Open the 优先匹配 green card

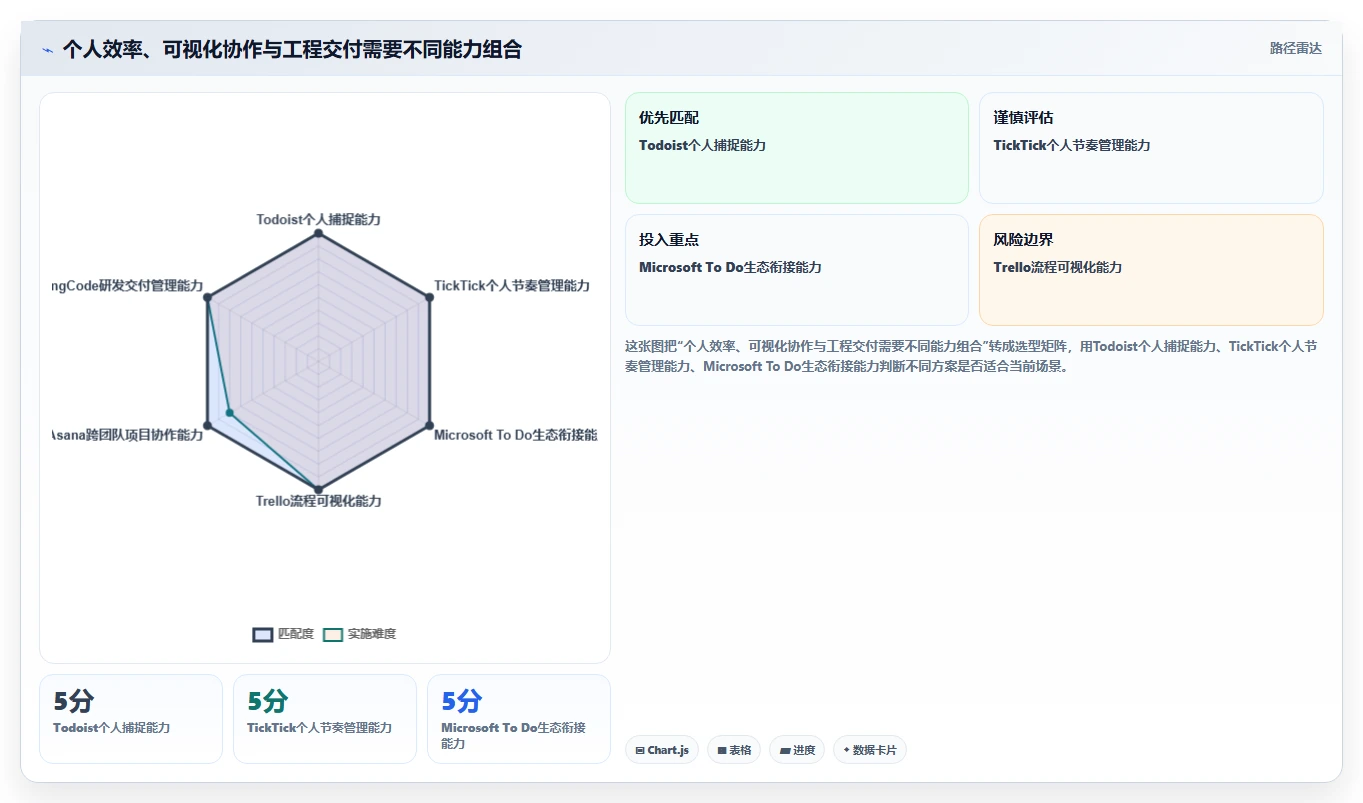797,148
